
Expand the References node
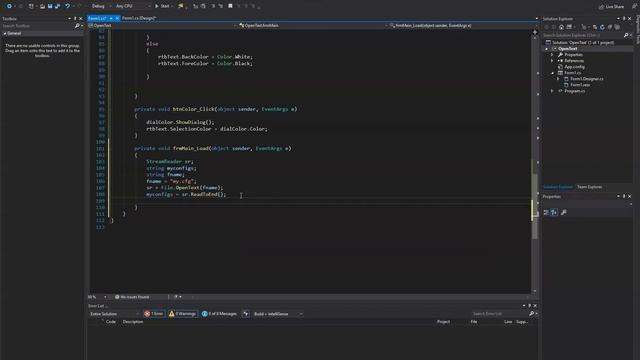click(552, 61)
